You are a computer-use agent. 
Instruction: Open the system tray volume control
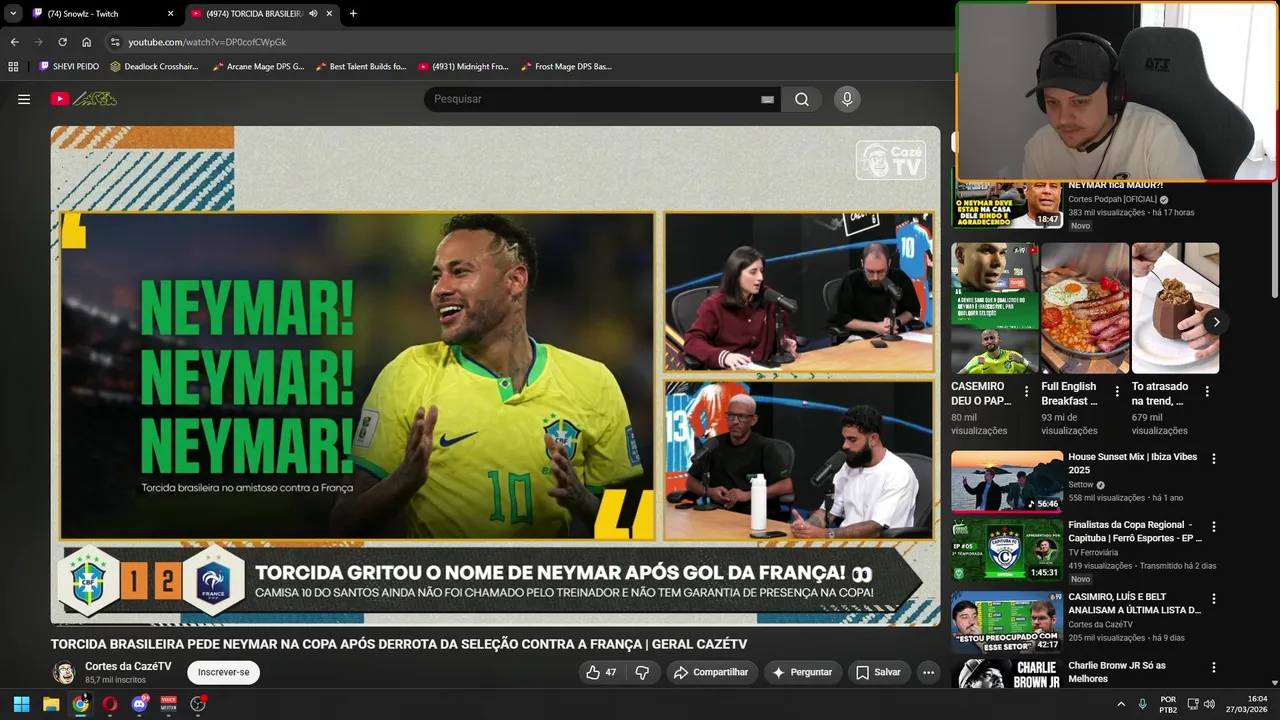pyautogui.click(x=1210, y=704)
